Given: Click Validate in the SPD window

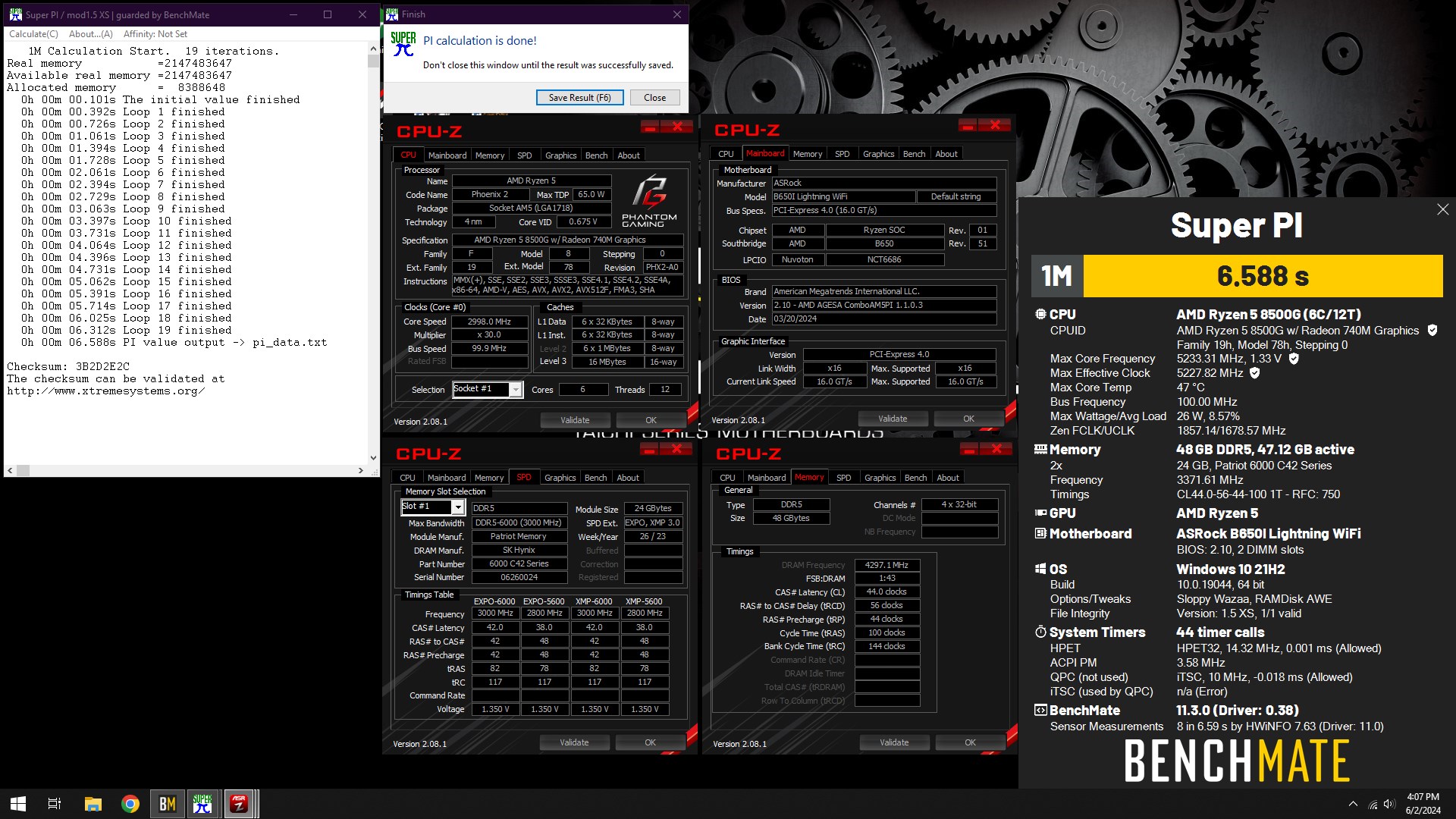Looking at the screenshot, I should tap(574, 742).
